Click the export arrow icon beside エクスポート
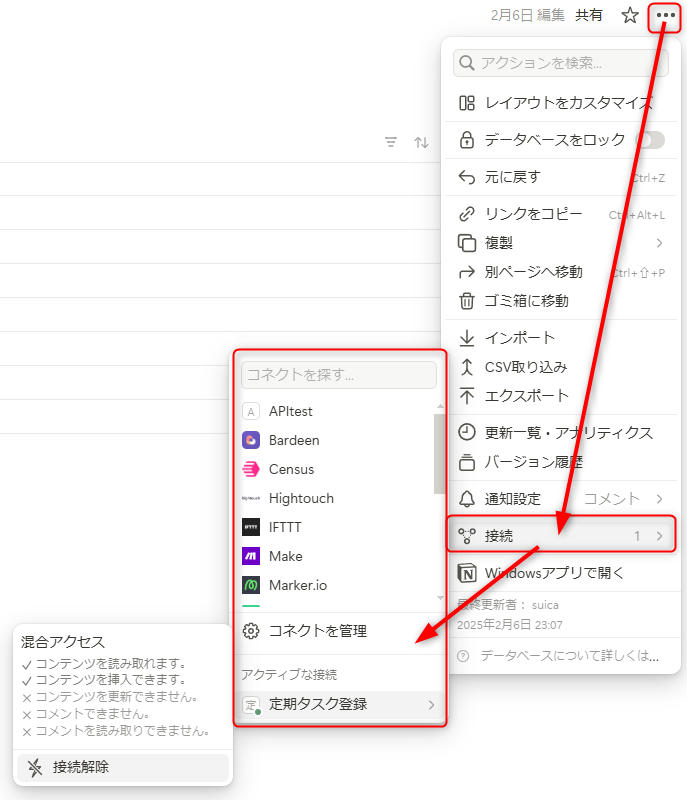 (467, 396)
